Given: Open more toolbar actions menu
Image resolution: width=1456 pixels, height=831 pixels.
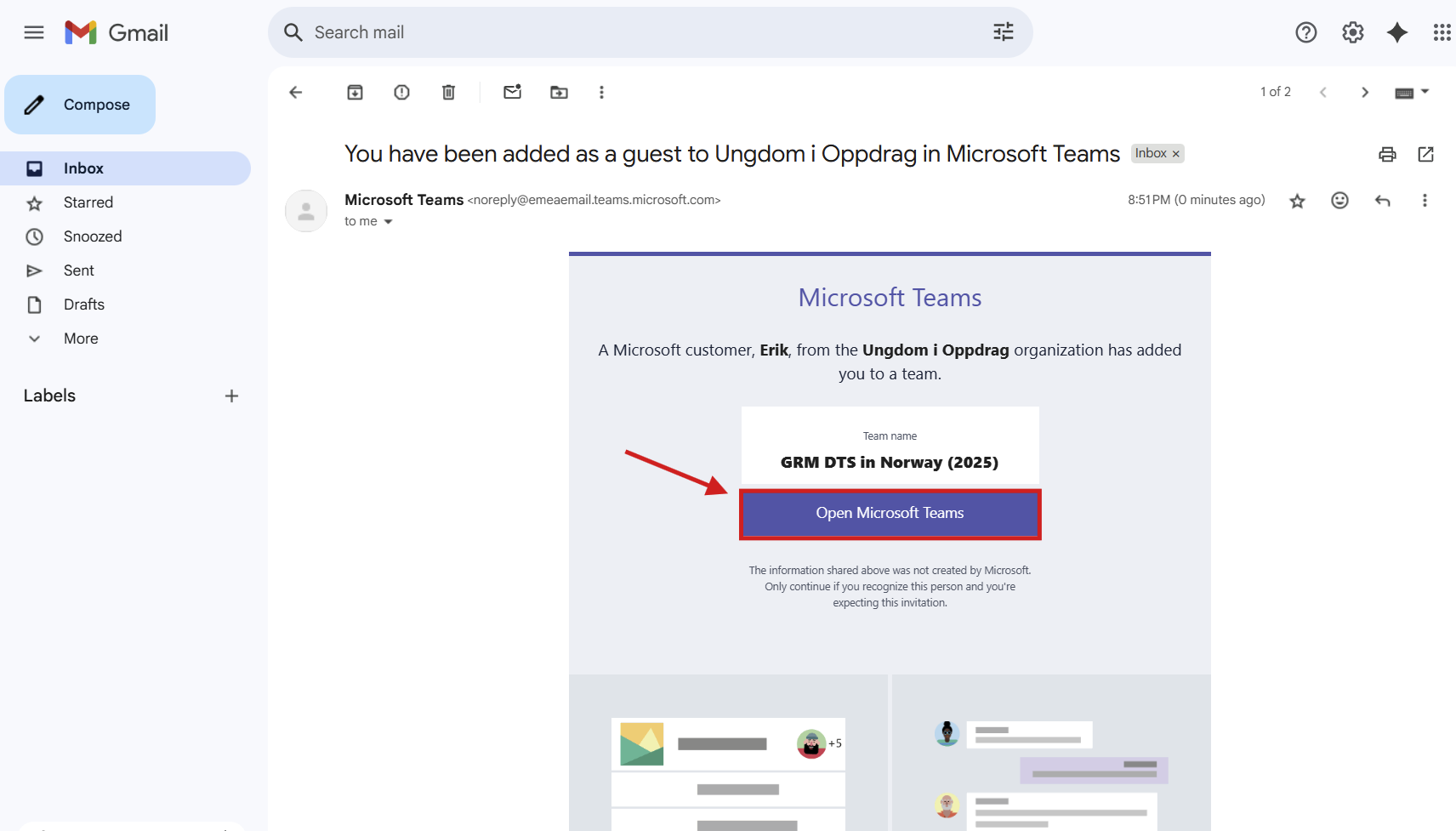Looking at the screenshot, I should (x=601, y=92).
